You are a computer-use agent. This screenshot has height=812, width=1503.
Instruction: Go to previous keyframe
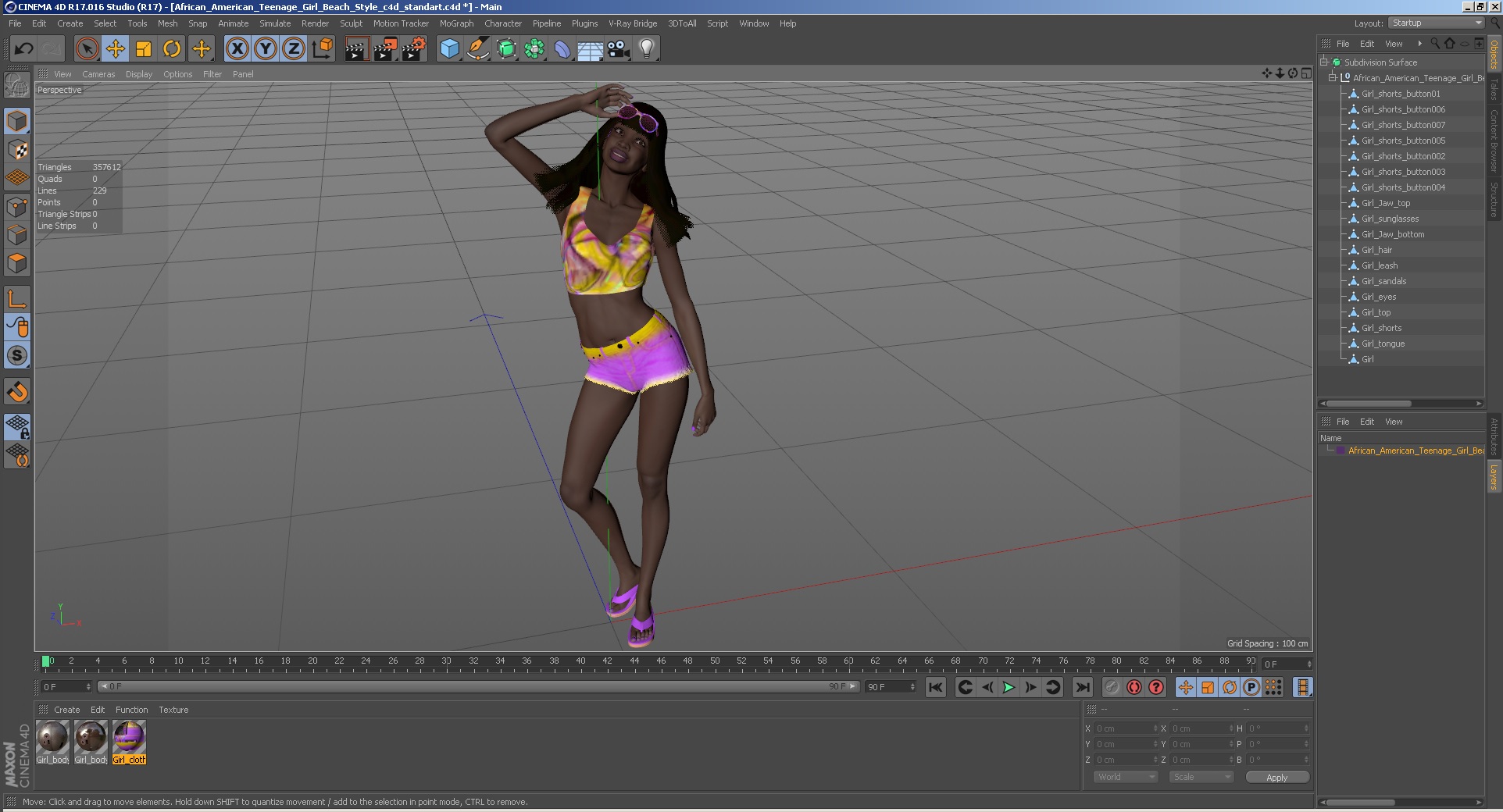[x=965, y=687]
